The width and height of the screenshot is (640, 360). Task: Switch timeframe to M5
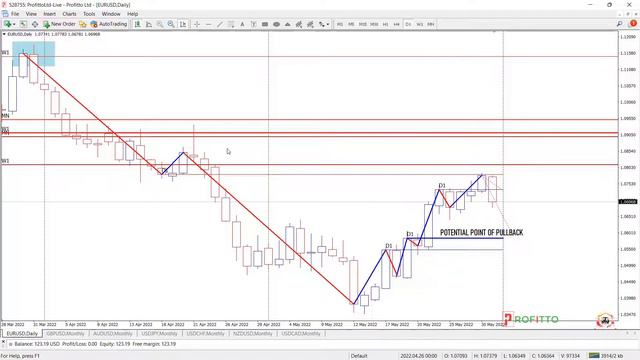(351, 24)
